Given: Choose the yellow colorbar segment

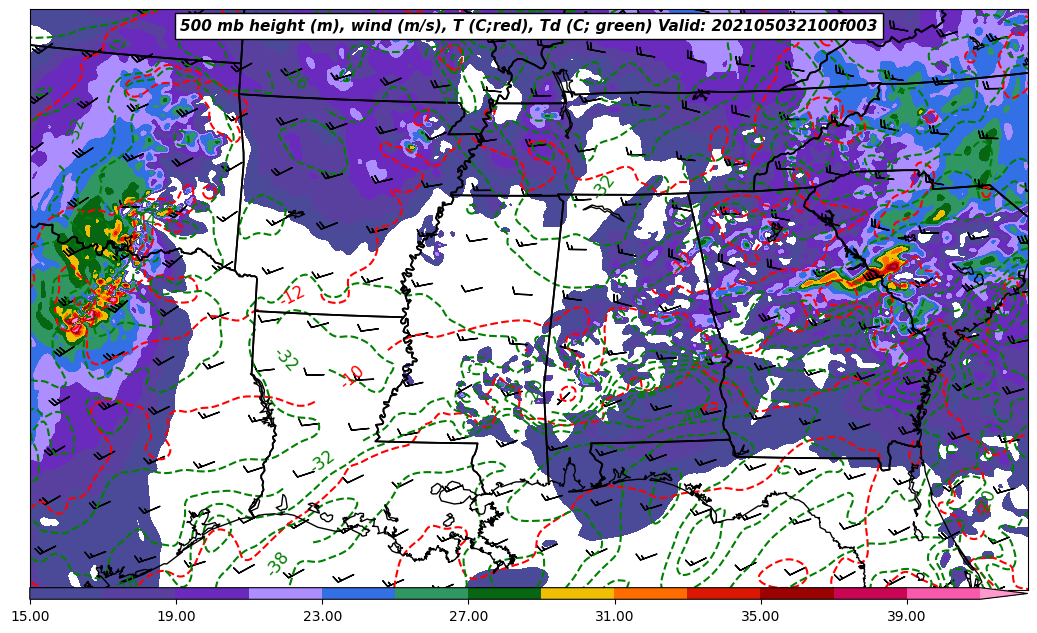Looking at the screenshot, I should pyautogui.click(x=577, y=593).
